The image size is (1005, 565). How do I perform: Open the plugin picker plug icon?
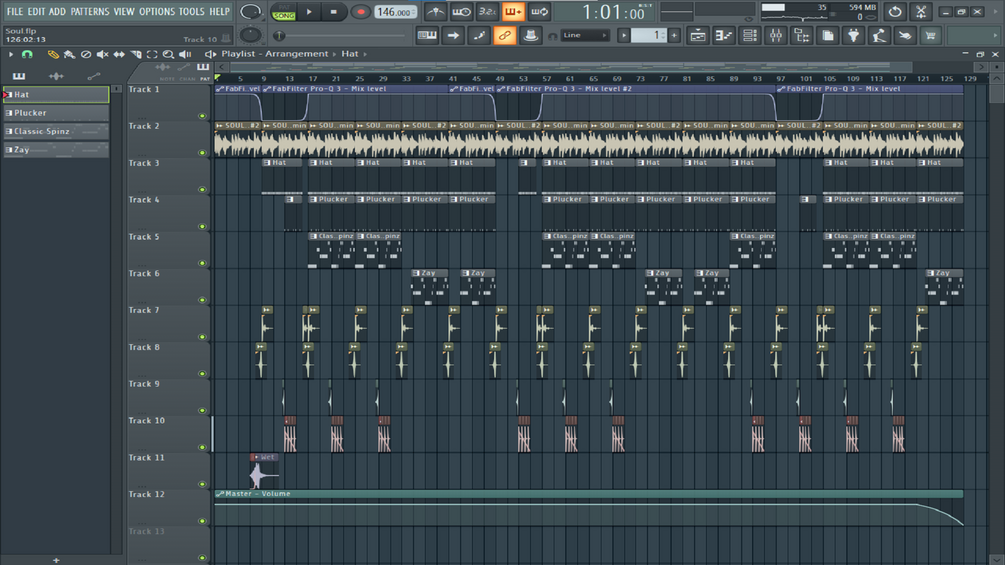click(x=853, y=36)
